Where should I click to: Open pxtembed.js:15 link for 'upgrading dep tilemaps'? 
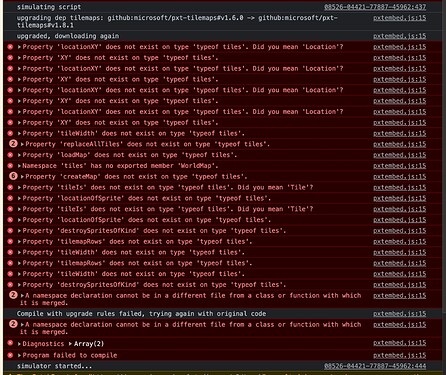tap(400, 18)
